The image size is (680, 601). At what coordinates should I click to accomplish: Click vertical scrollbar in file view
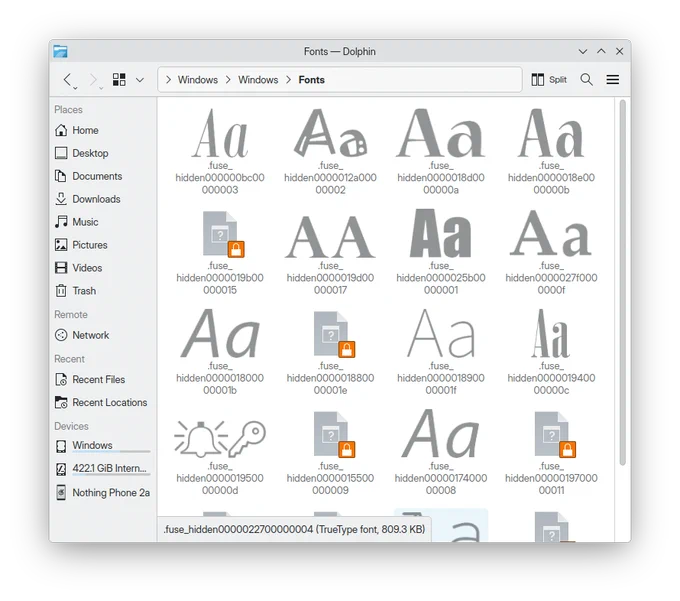tap(622, 282)
